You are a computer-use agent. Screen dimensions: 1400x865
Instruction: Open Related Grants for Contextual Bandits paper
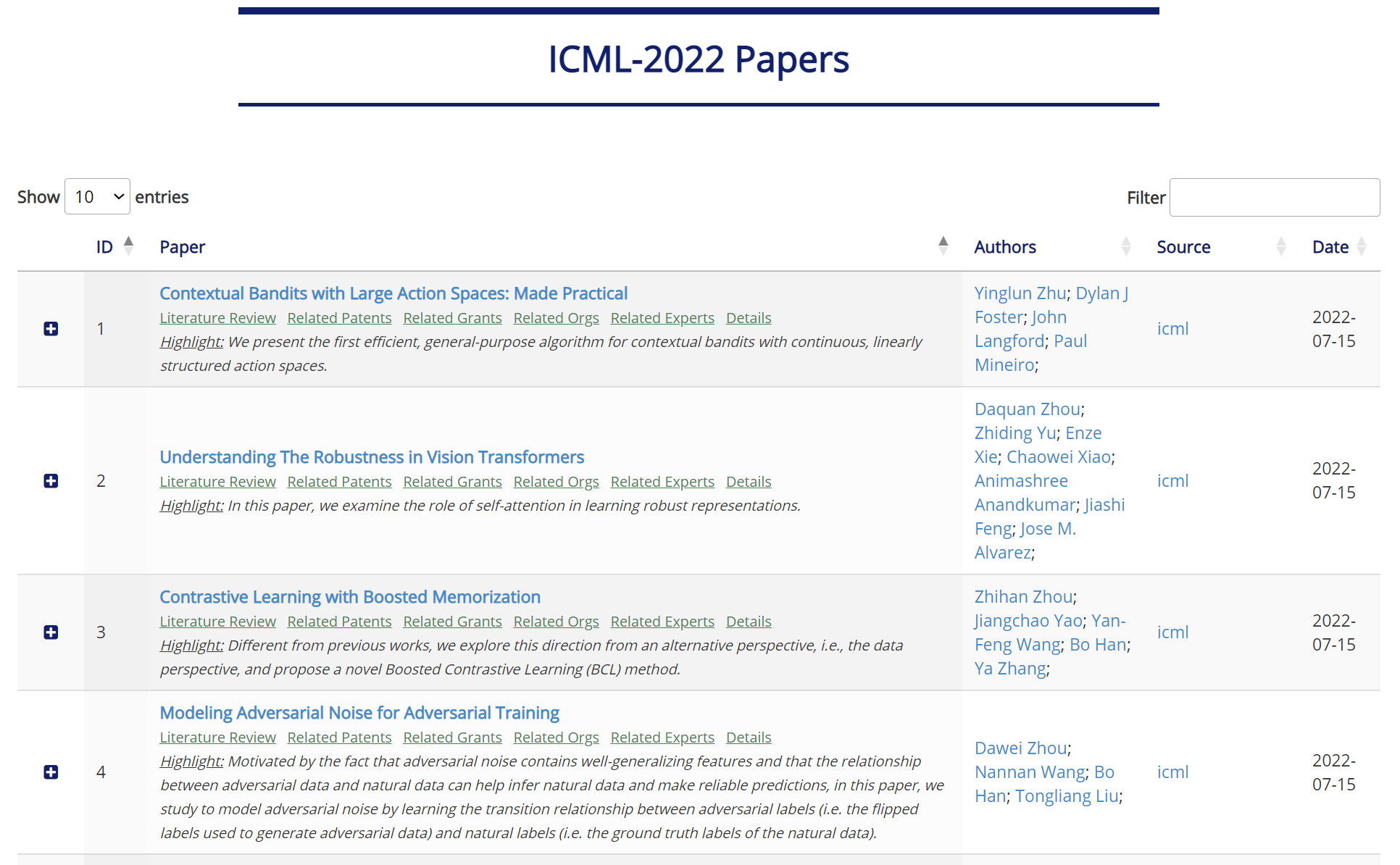coord(452,318)
